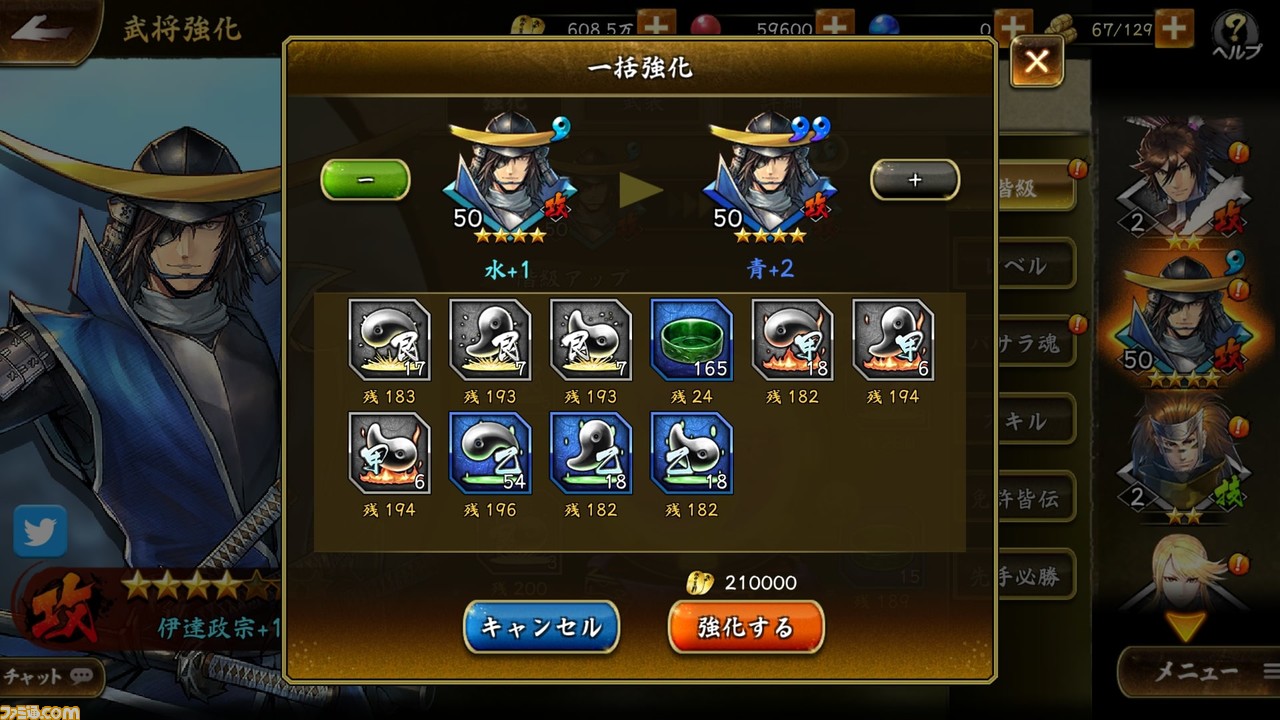Click the gold coin plus icon at top
The width and height of the screenshot is (1280, 720).
pos(655,28)
